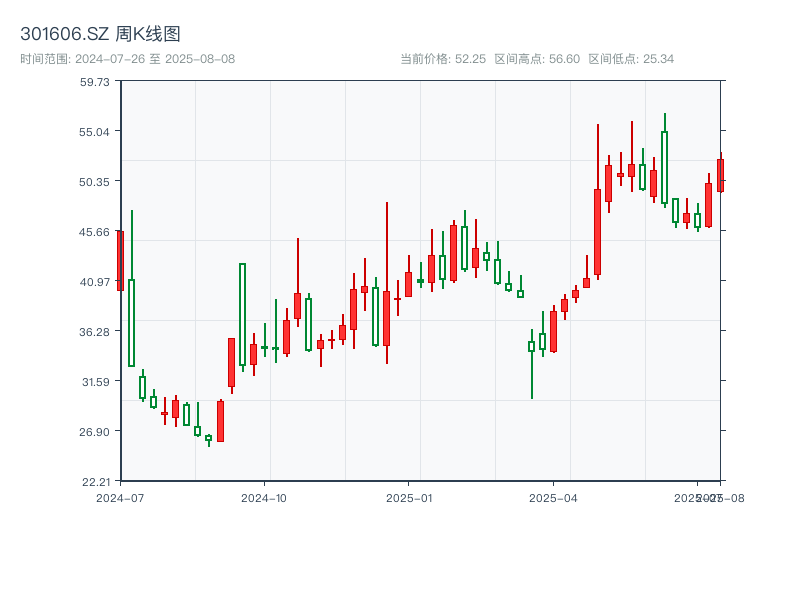This screenshot has height=600, width=800.
Task: Click the y-axis label 55.04
Action: click(94, 132)
